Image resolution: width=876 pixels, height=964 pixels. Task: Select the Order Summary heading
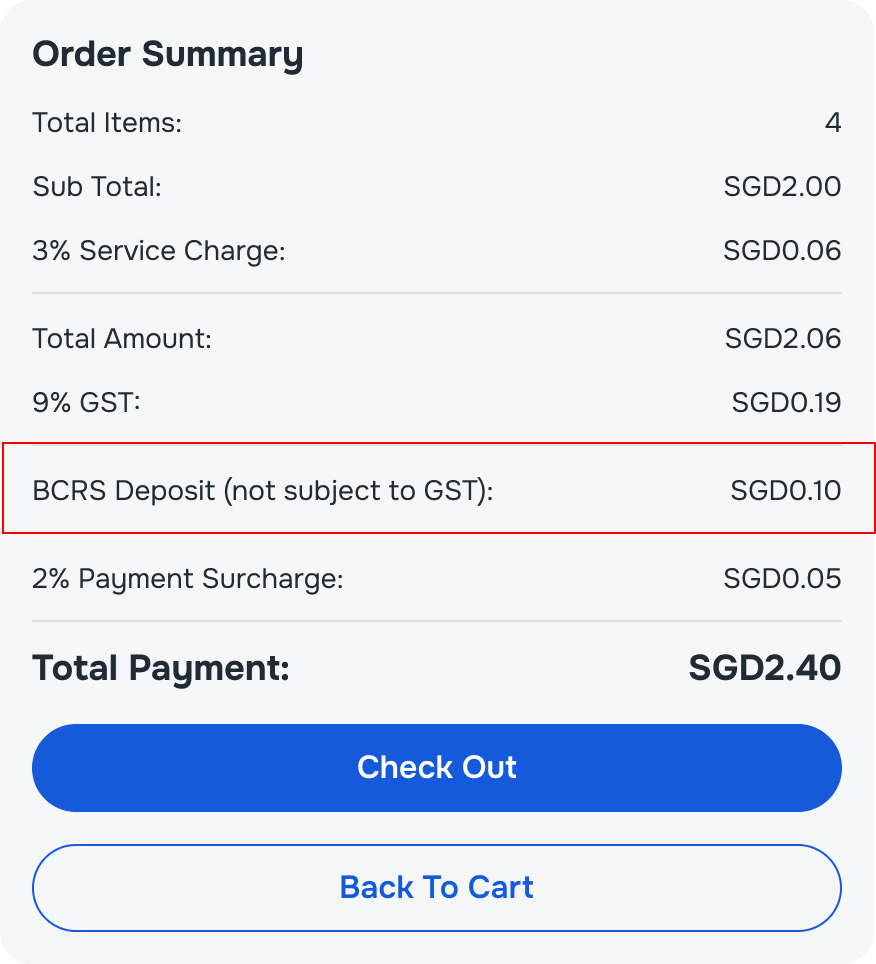[x=168, y=54]
